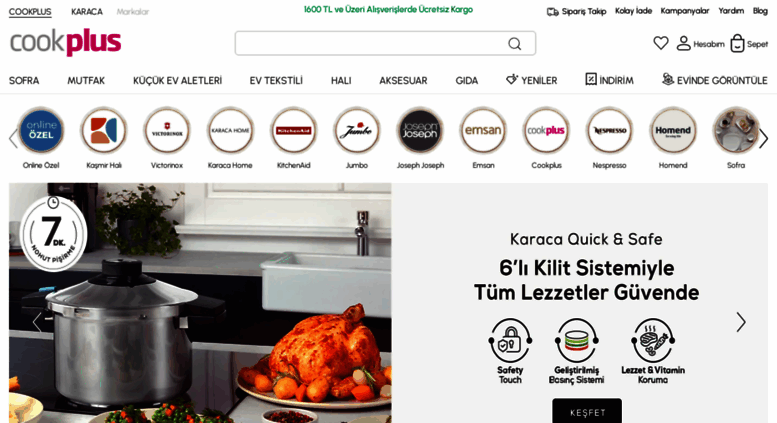The width and height of the screenshot is (777, 423).
Task: Open the Sepet shopping bag icon
Action: 737,44
